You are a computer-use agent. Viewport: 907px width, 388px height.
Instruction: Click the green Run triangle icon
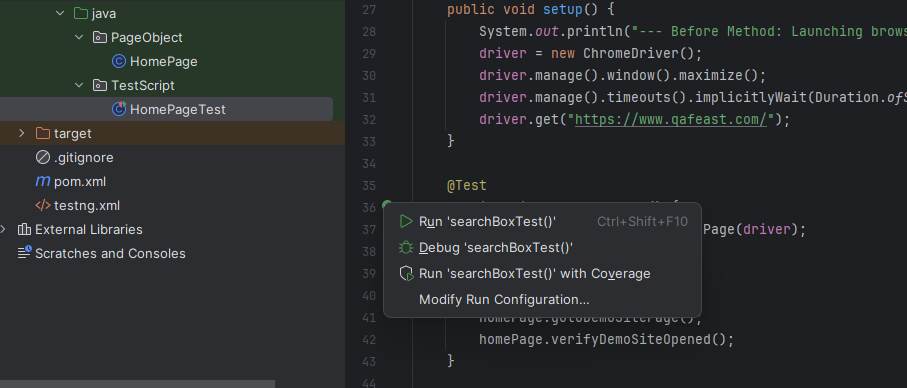pyautogui.click(x=406, y=221)
